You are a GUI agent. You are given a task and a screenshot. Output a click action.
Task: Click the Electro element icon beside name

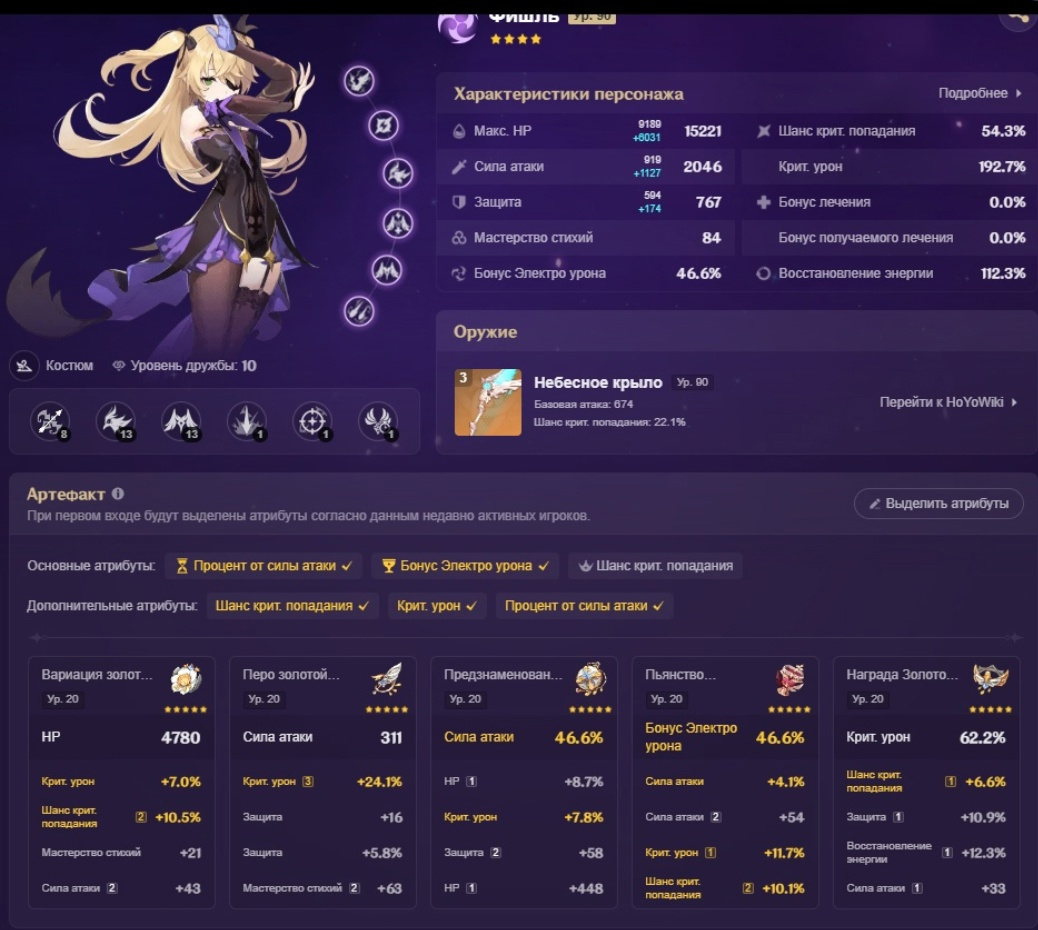(457, 28)
